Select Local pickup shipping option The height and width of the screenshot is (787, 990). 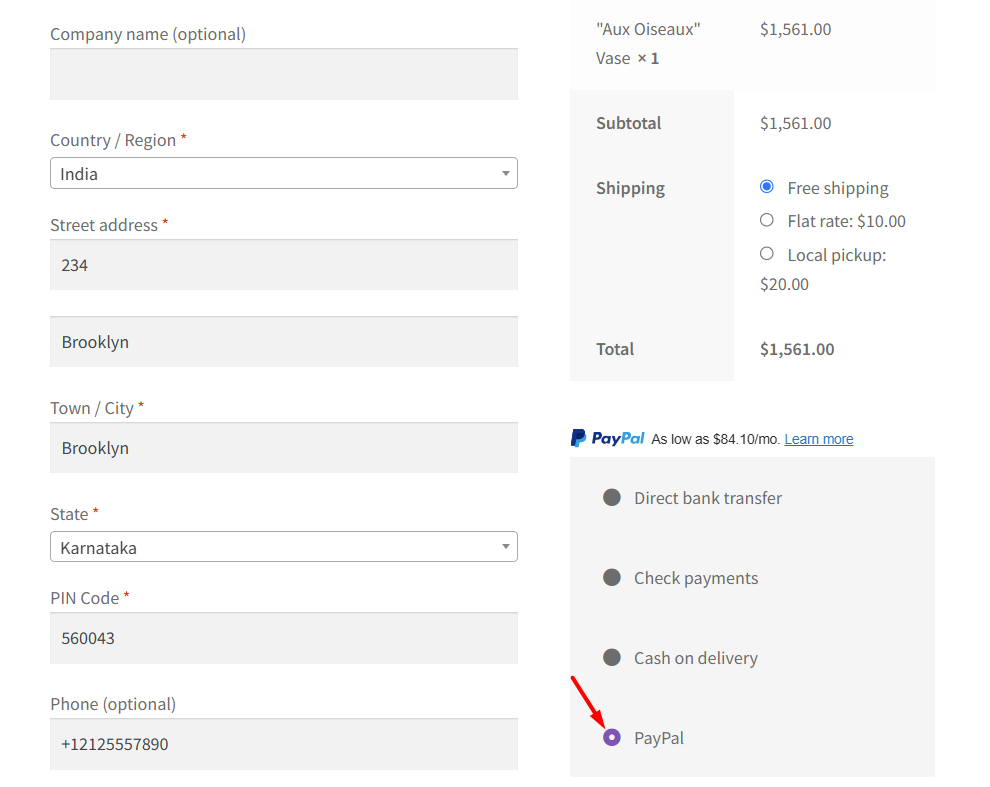coord(766,253)
